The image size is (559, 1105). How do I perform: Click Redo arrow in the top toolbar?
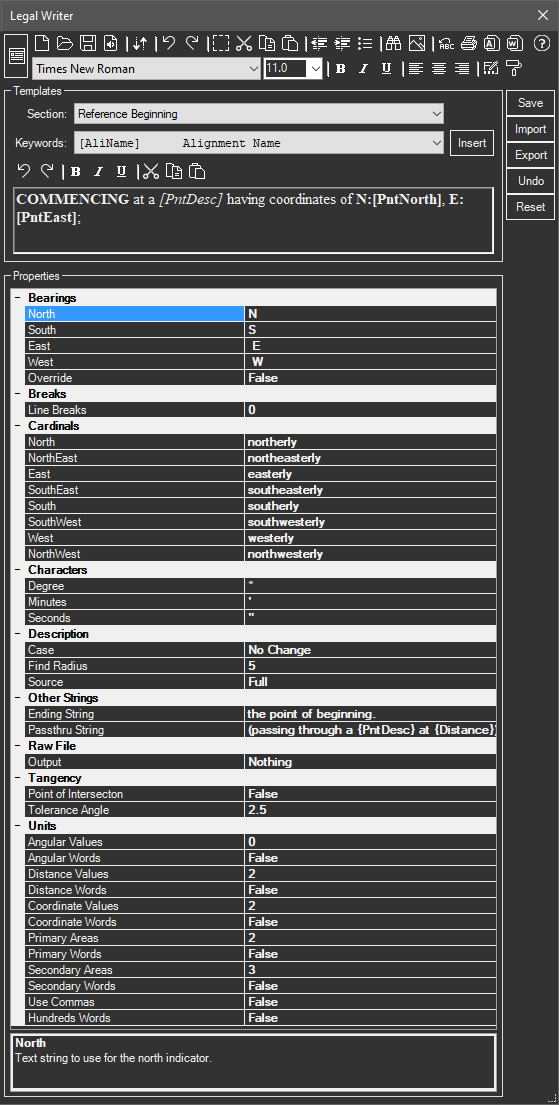point(192,44)
